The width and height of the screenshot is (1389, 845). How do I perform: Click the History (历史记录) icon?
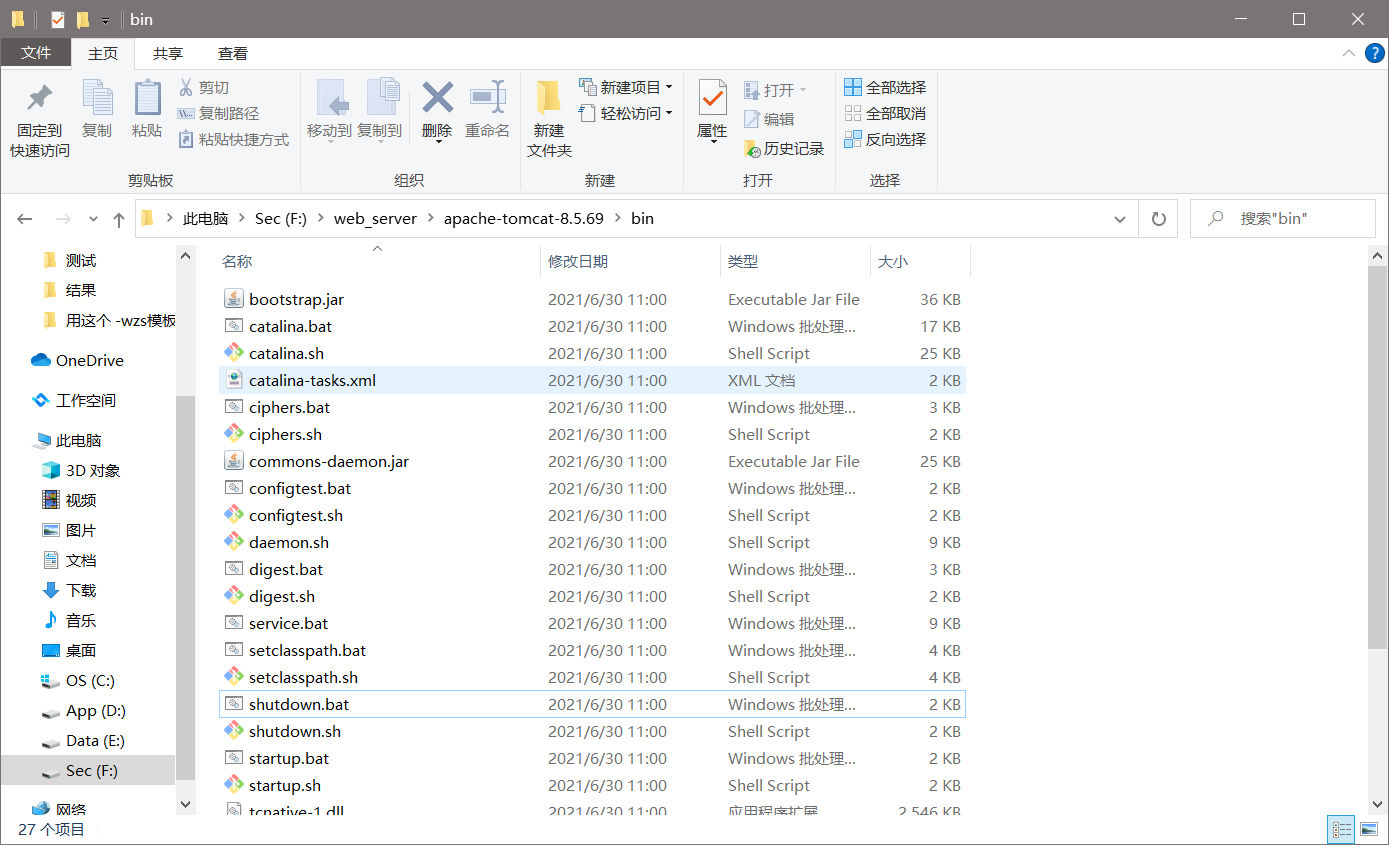click(752, 148)
